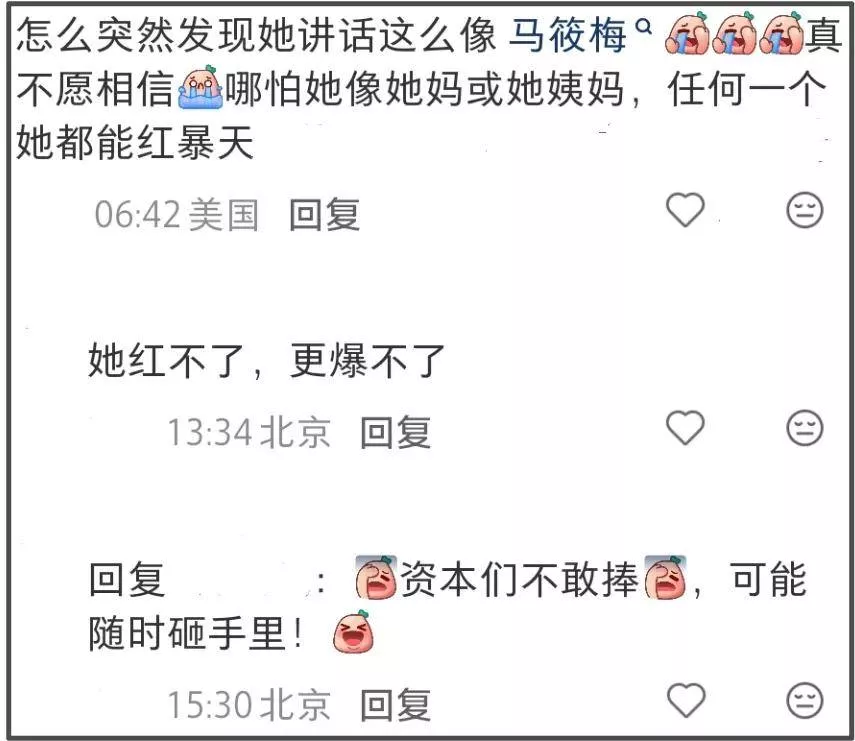Click the 06:42 美国 timestamp

pos(176,214)
